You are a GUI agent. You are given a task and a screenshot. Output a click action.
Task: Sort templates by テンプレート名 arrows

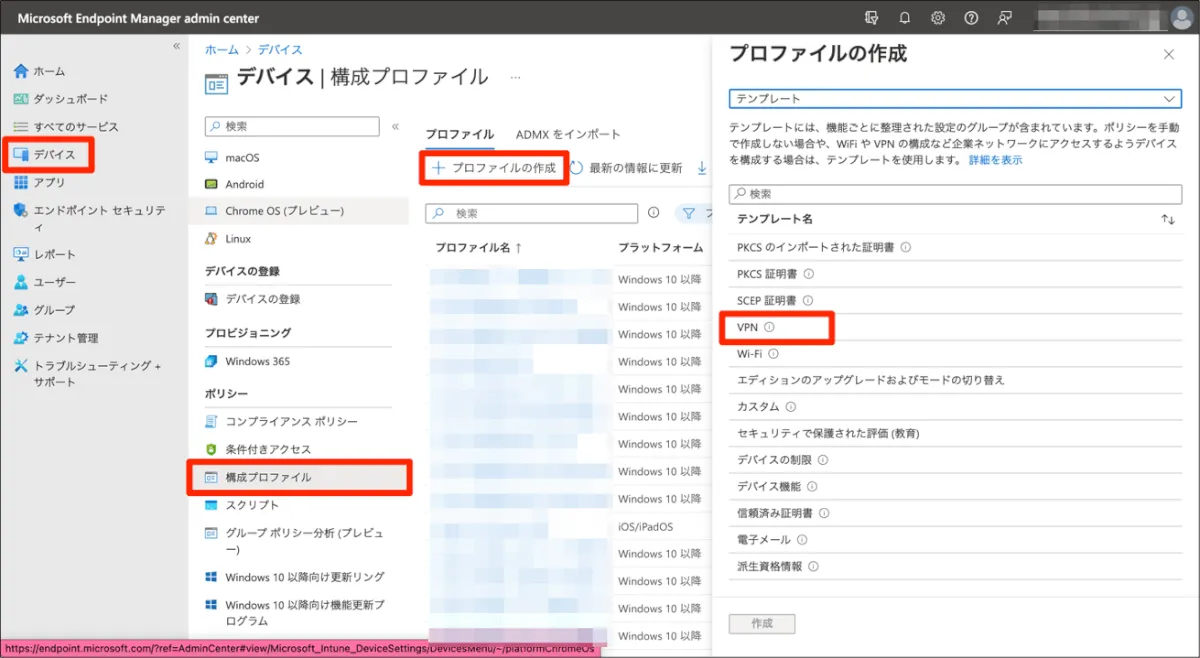pos(1167,219)
